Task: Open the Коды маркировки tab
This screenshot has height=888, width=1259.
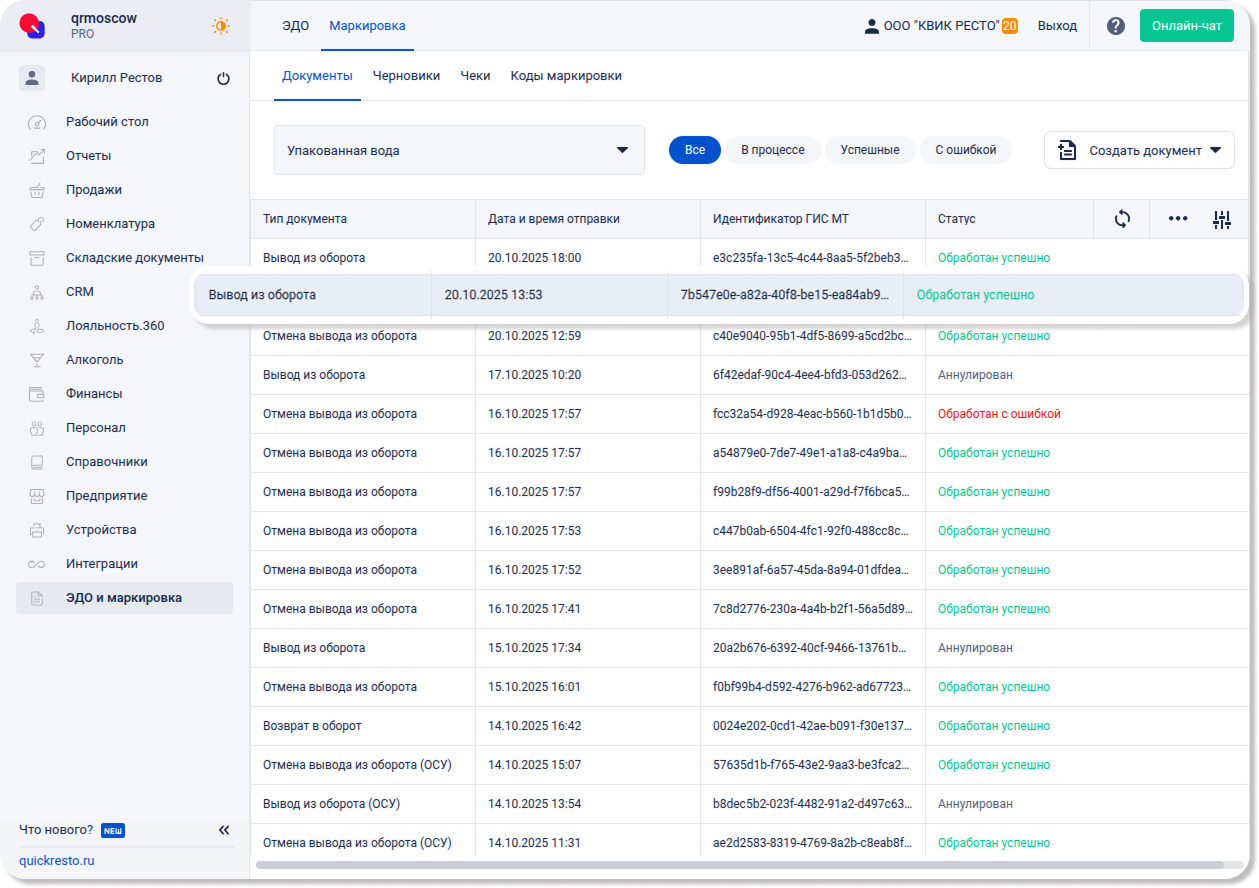Action: (x=566, y=76)
